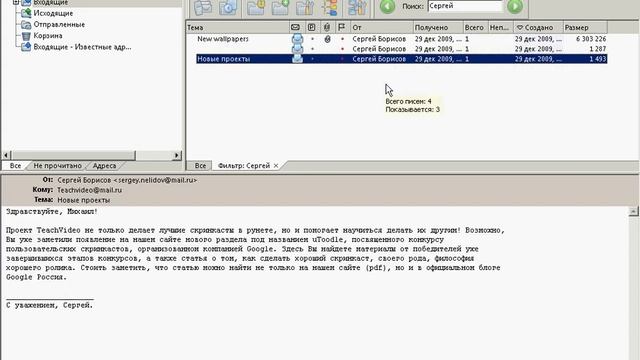
Task: Open the Корзина folder
Action: [x=48, y=36]
